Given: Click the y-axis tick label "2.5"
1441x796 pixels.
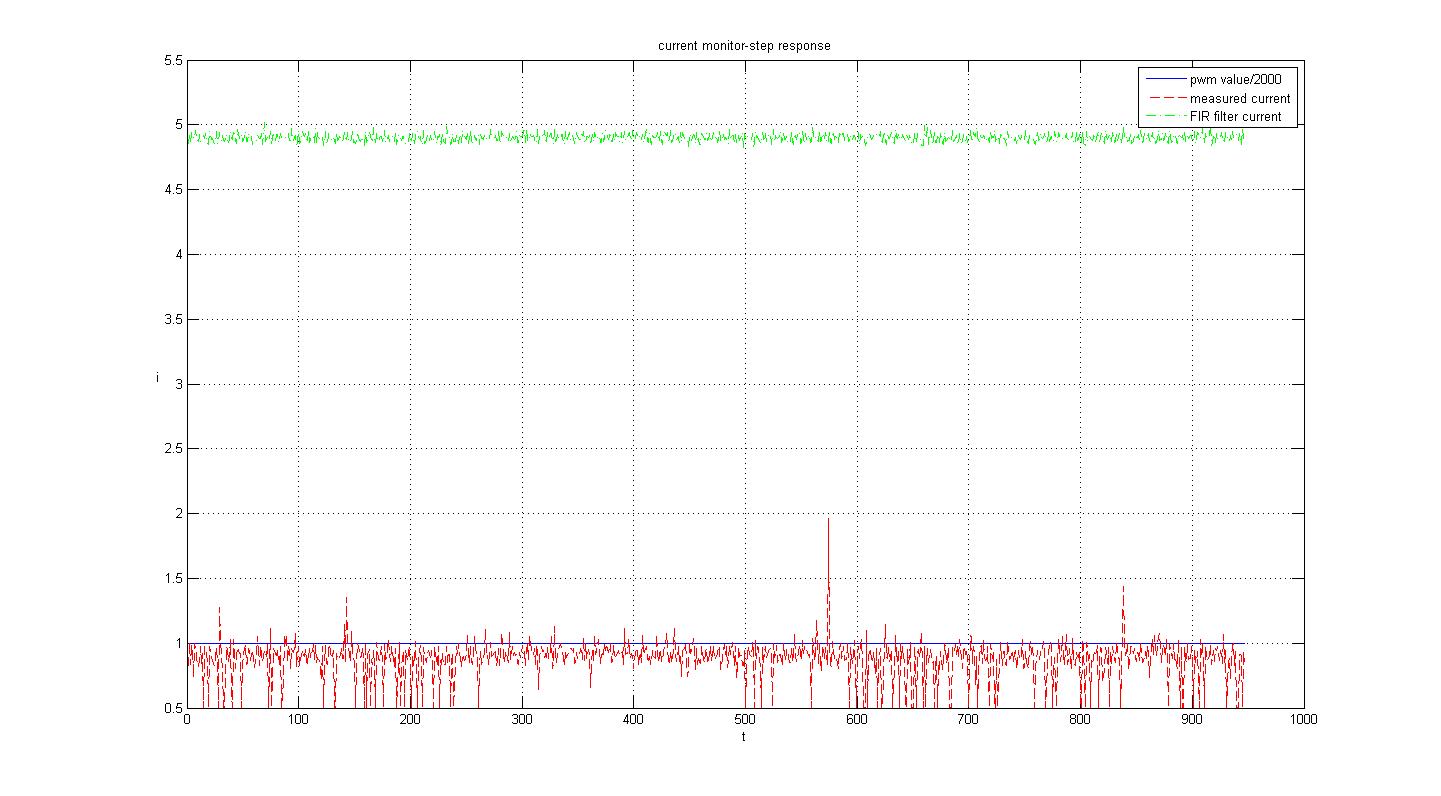Looking at the screenshot, I should click(x=174, y=449).
